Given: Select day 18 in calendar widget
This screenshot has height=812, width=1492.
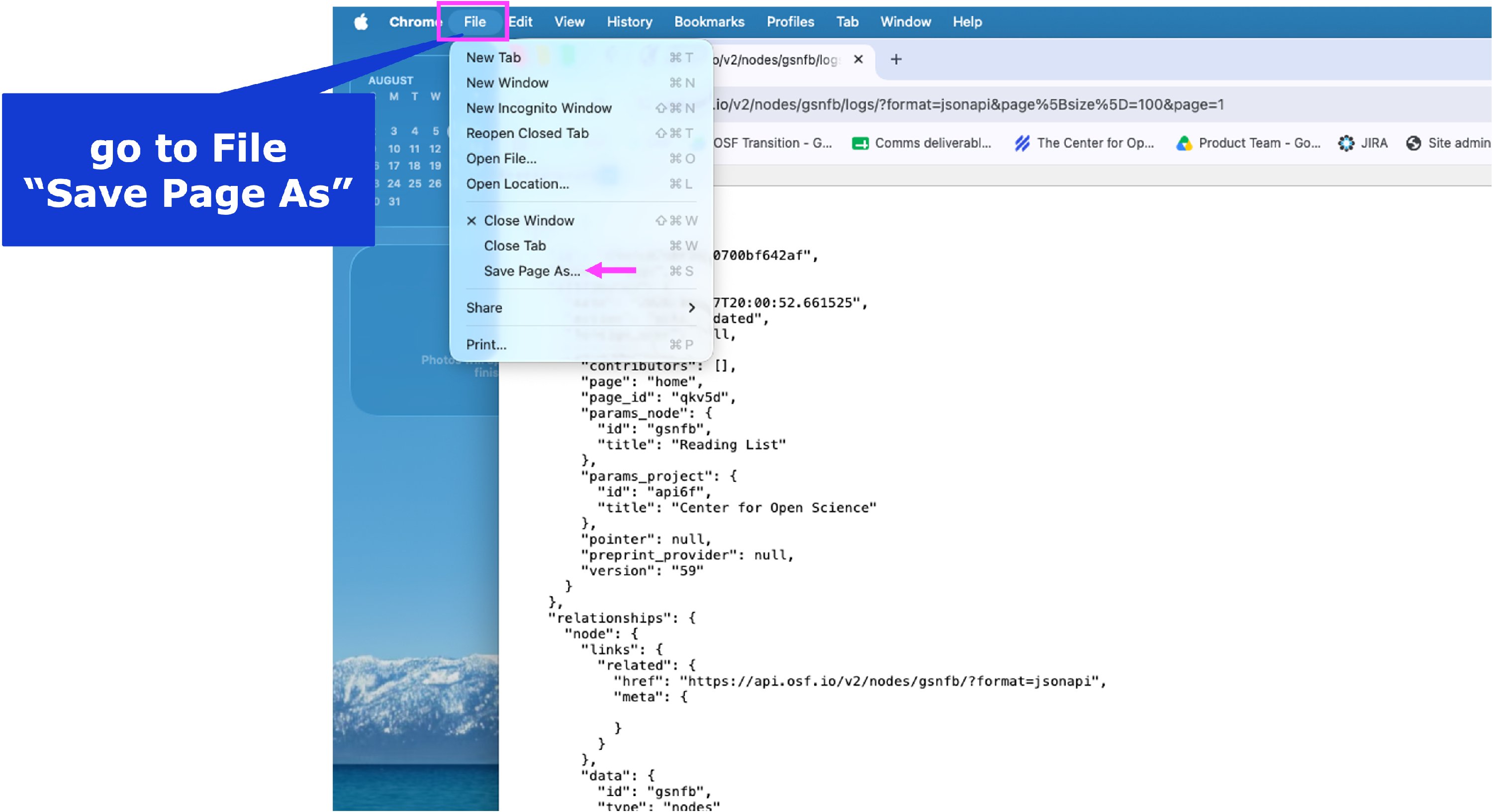Looking at the screenshot, I should pos(414,166).
